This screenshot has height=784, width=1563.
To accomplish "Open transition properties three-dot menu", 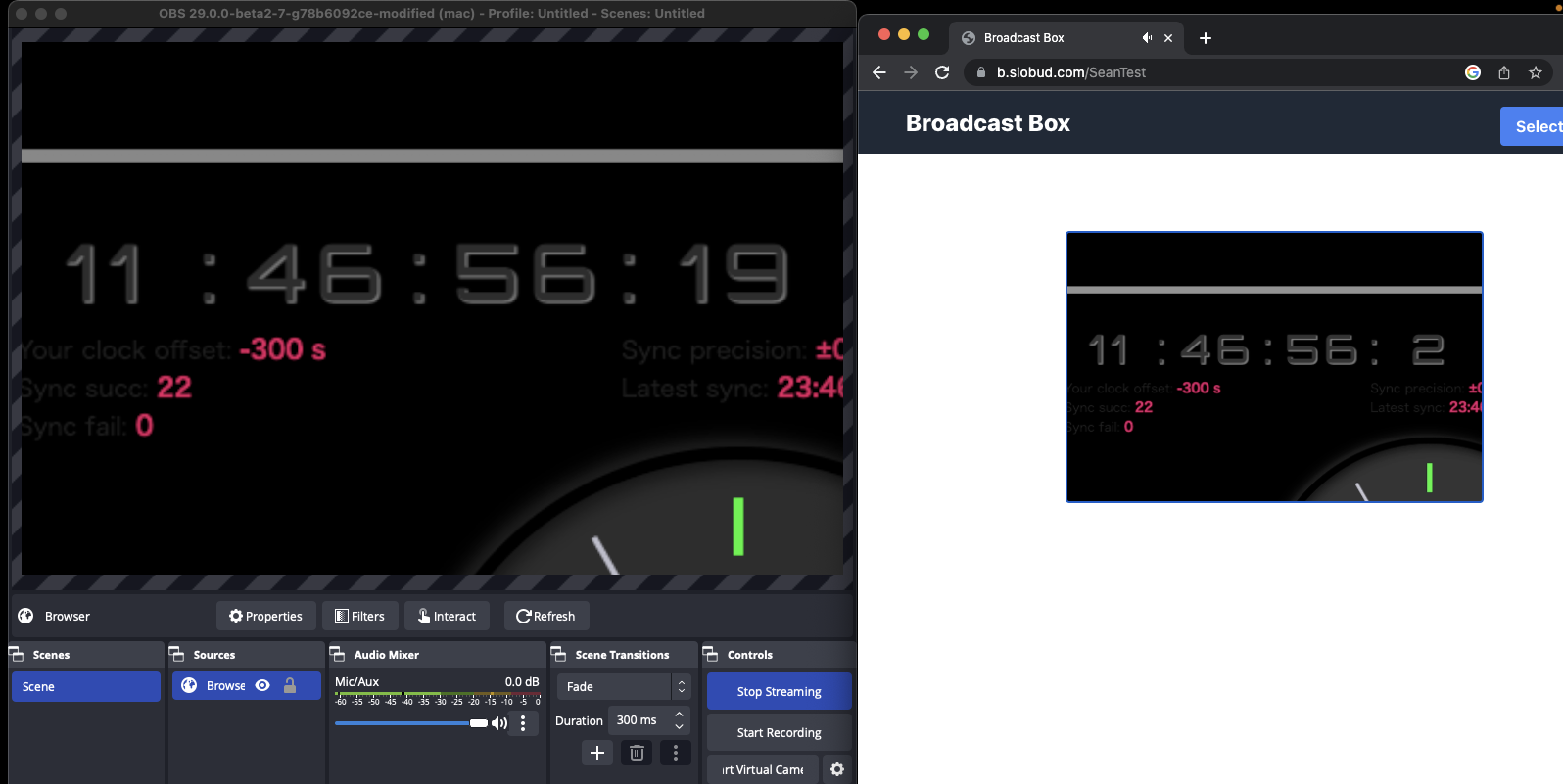I will click(676, 753).
